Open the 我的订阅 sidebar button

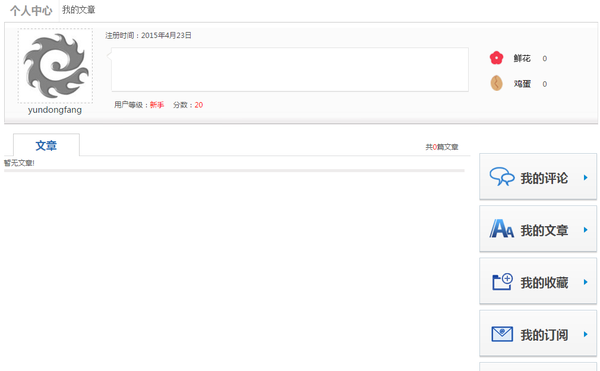[538, 334]
